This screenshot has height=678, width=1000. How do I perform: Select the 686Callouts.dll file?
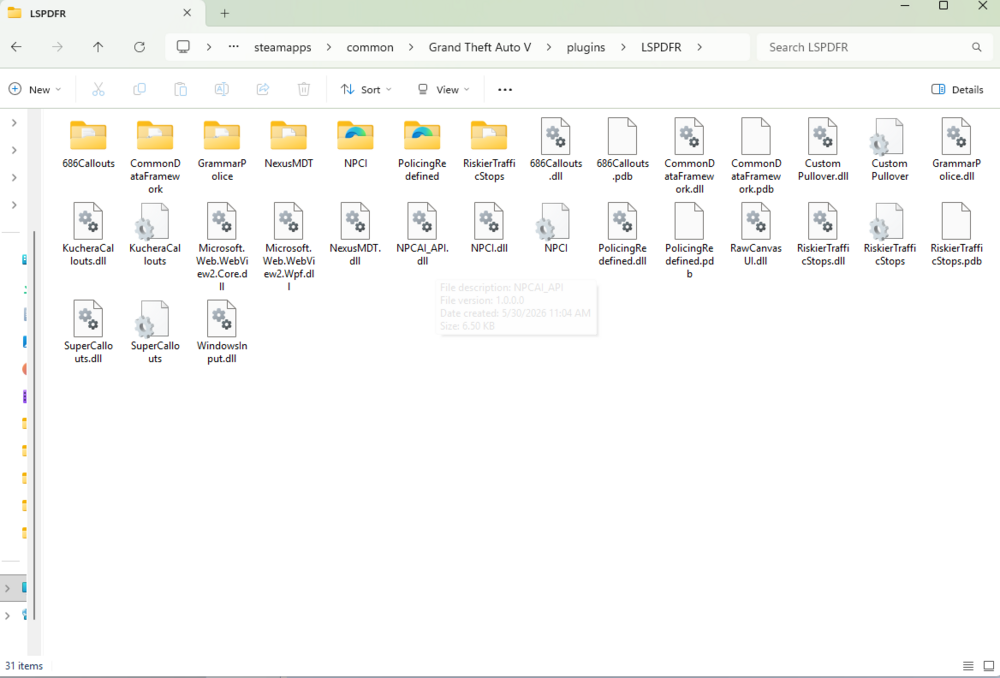555,151
